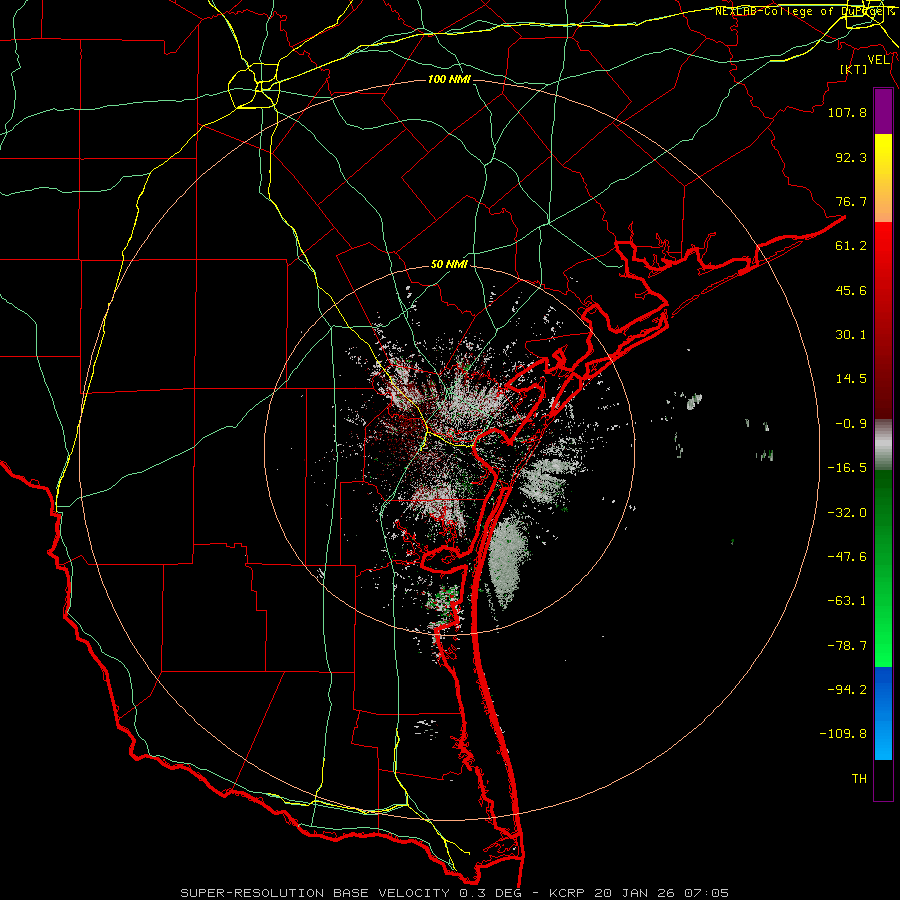Image resolution: width=900 pixels, height=900 pixels.
Task: Click the 92.3 legend value
Action: [x=851, y=157]
